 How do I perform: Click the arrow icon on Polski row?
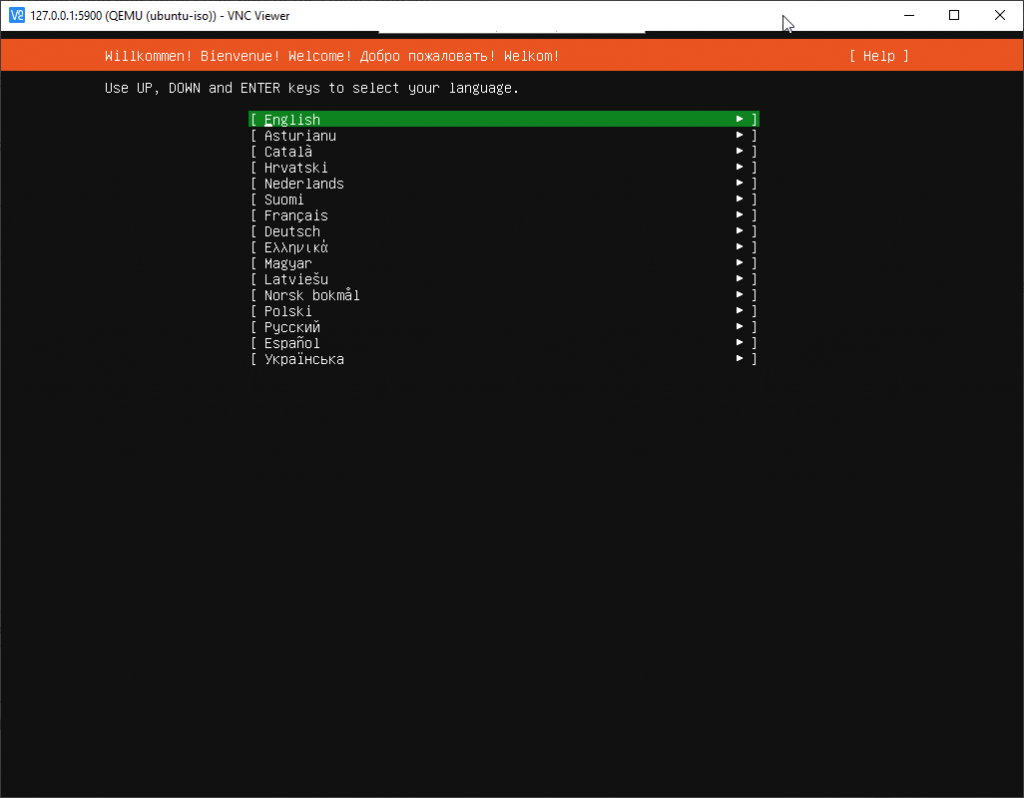click(x=740, y=312)
